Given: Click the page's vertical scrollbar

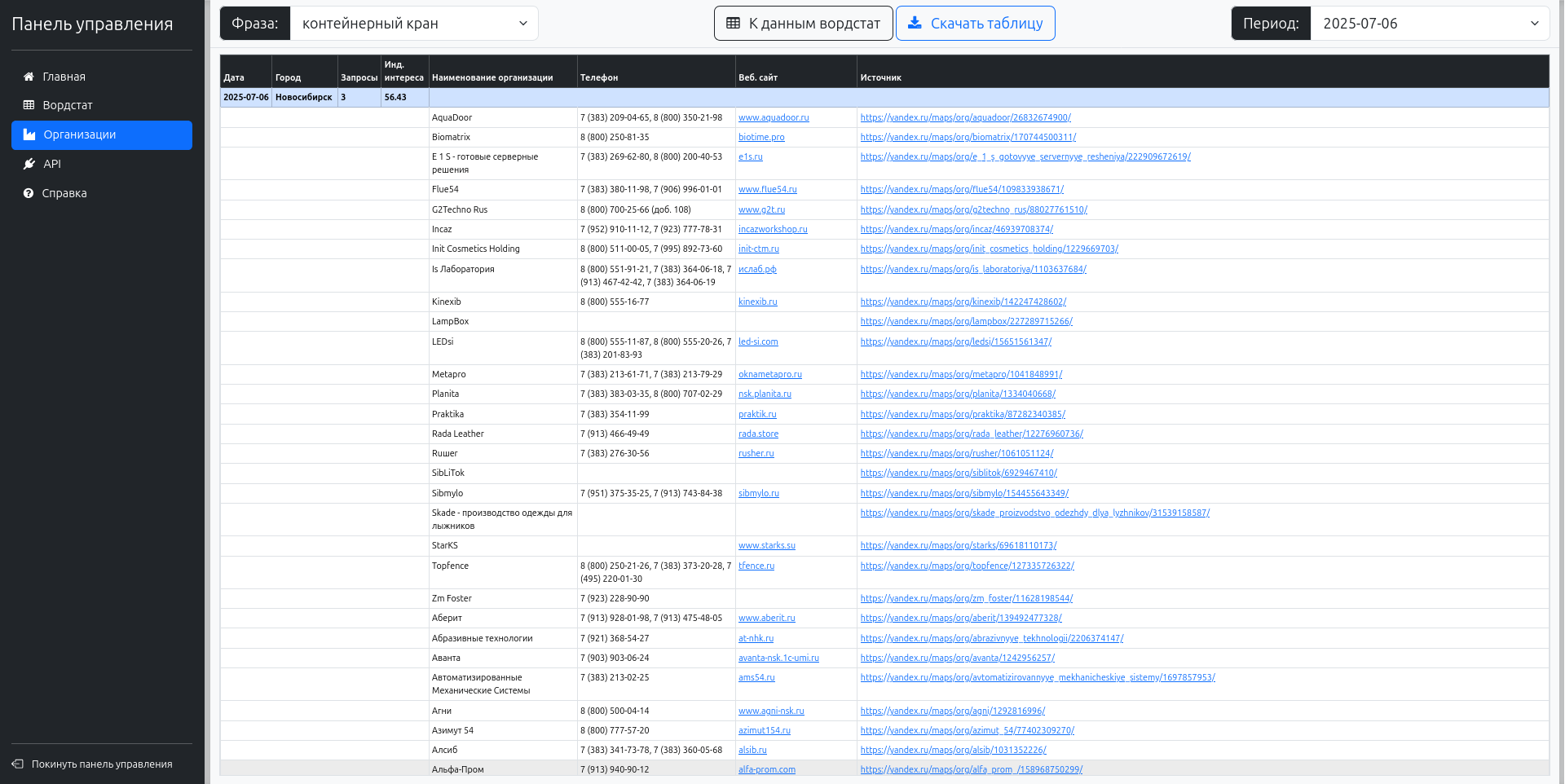Looking at the screenshot, I should click(1561, 392).
